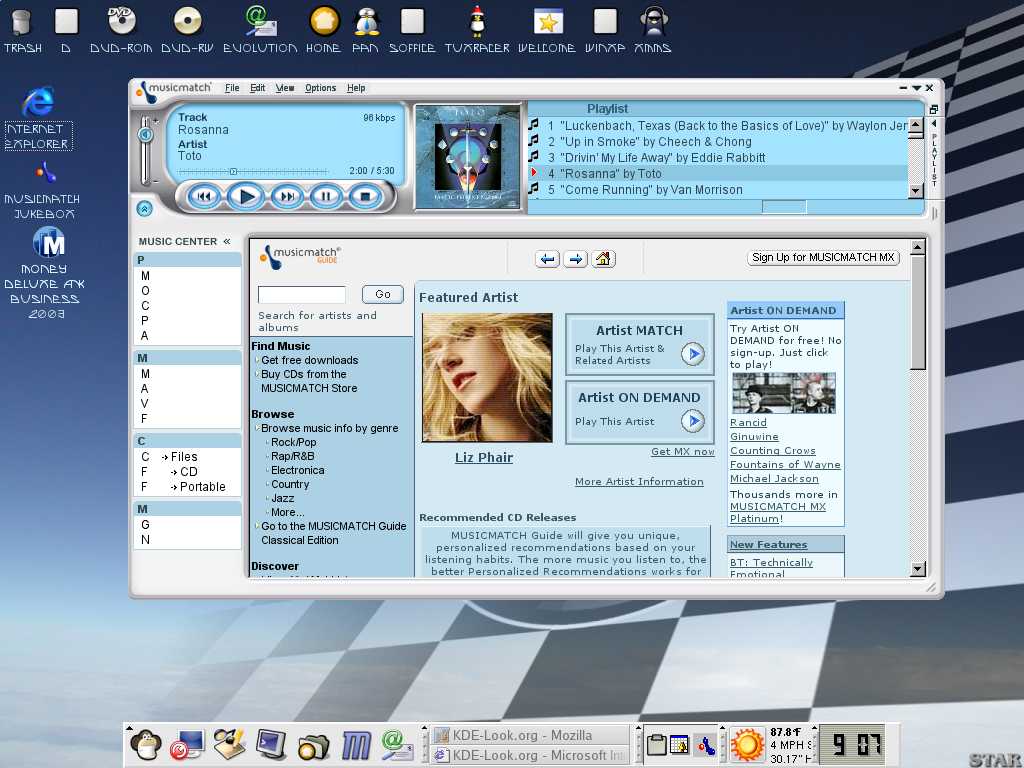Viewport: 1024px width, 768px height.
Task: Play Artist MATCH related artists button
Action: [x=693, y=354]
